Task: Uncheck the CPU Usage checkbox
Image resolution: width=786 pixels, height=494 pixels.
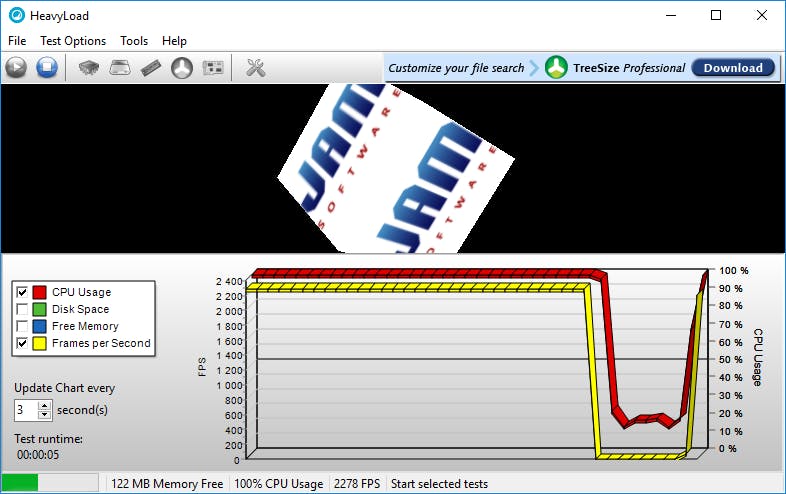Action: pos(22,292)
